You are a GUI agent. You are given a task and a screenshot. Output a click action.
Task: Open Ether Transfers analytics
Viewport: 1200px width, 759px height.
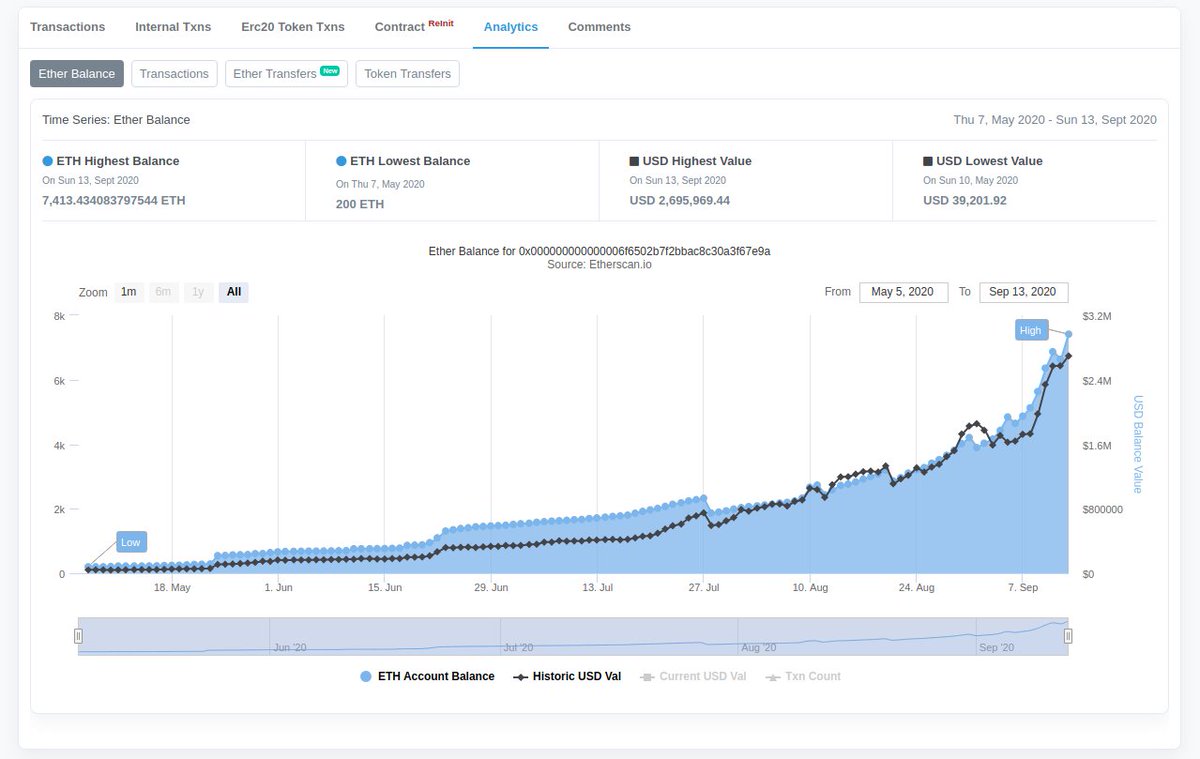(x=286, y=74)
